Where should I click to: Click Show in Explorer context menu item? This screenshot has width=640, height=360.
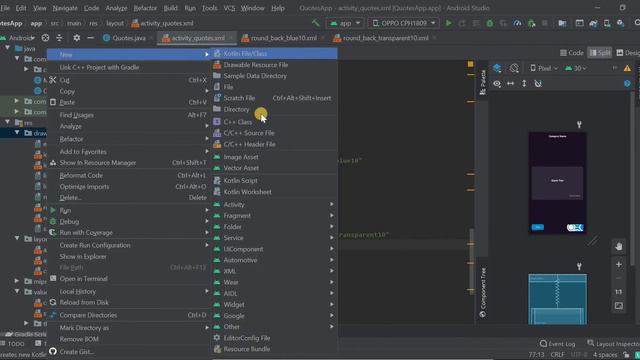pos(129,257)
